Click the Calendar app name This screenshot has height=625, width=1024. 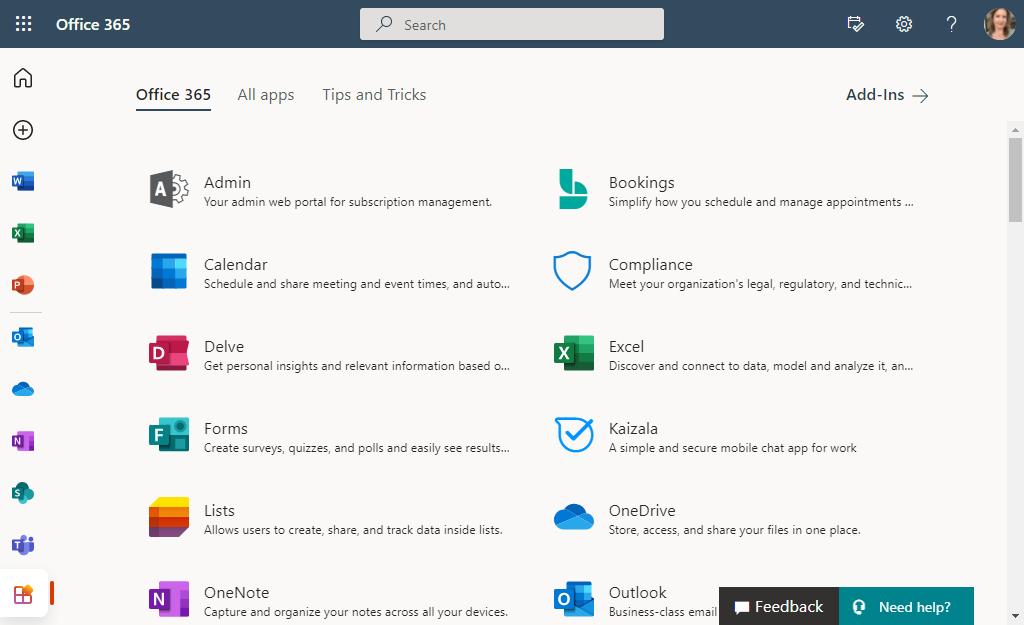235,264
